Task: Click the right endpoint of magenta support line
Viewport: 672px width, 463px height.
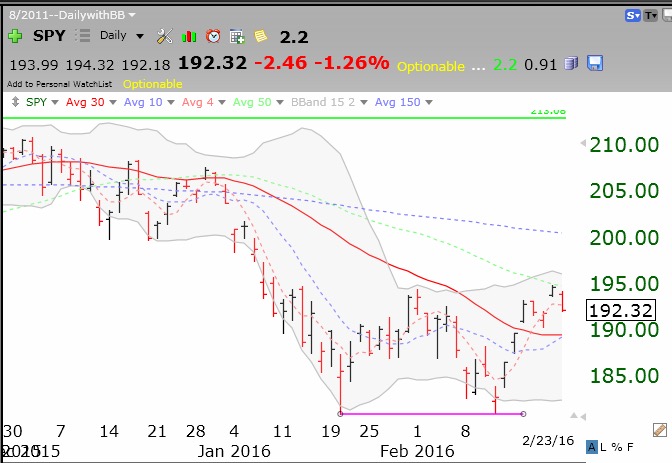Action: 523,414
